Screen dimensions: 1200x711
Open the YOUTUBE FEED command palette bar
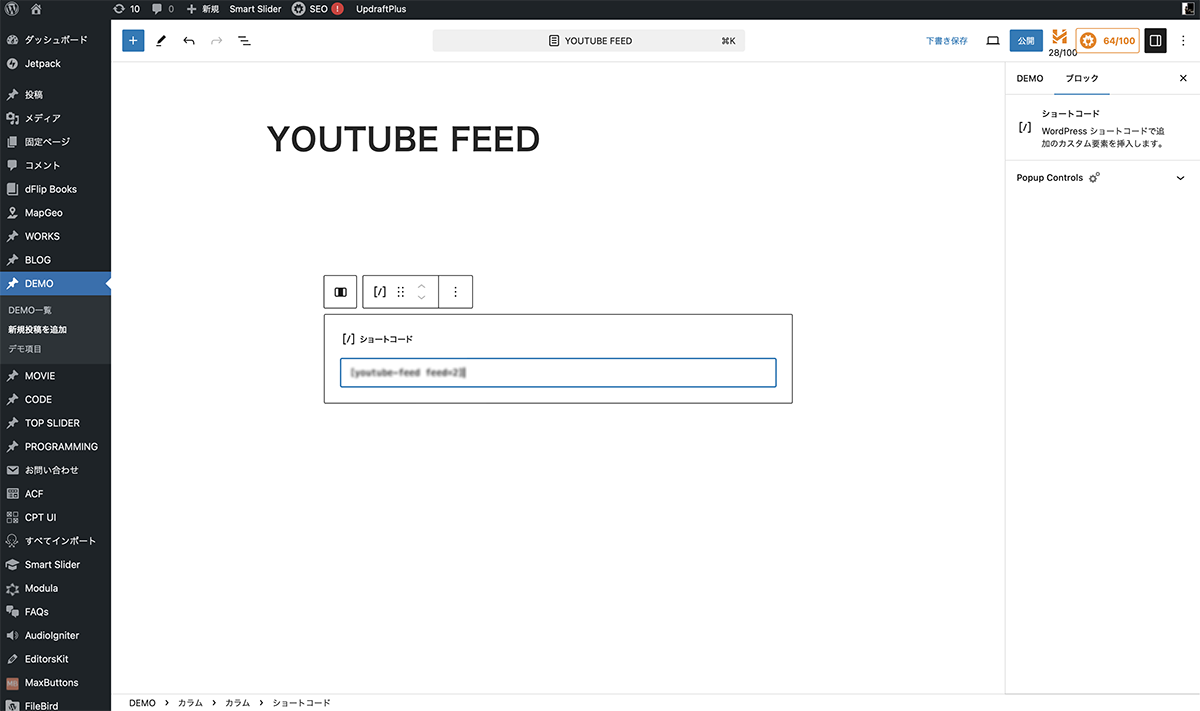coord(589,41)
